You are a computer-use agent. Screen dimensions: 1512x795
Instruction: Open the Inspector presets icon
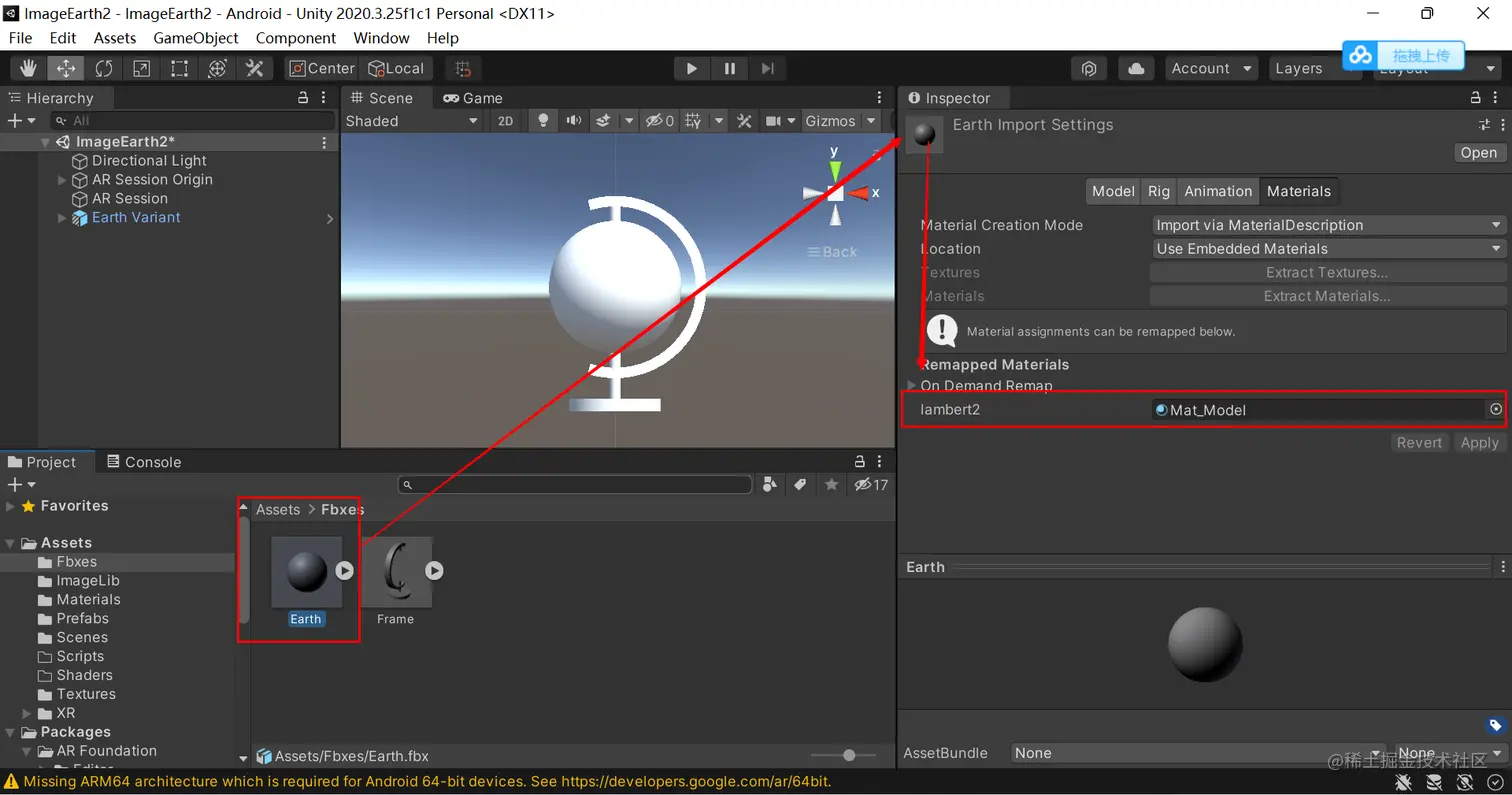click(1484, 125)
